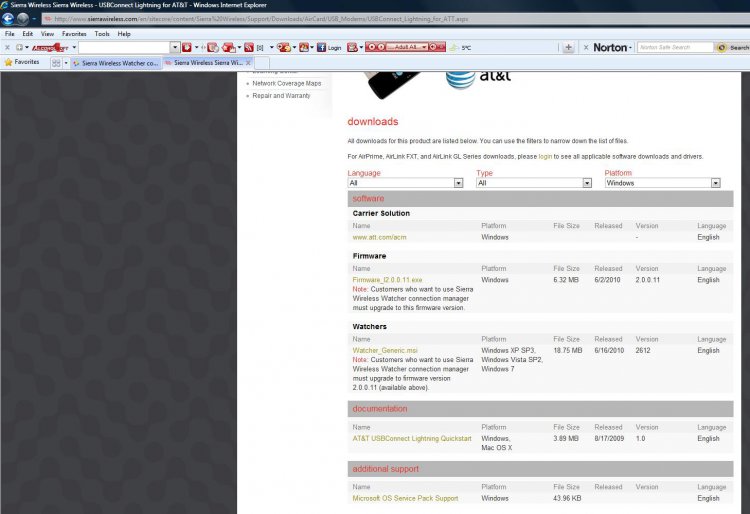This screenshot has height=514, width=750.
Task: Click the '18.75 MB' file size cell
Action: click(x=568, y=350)
